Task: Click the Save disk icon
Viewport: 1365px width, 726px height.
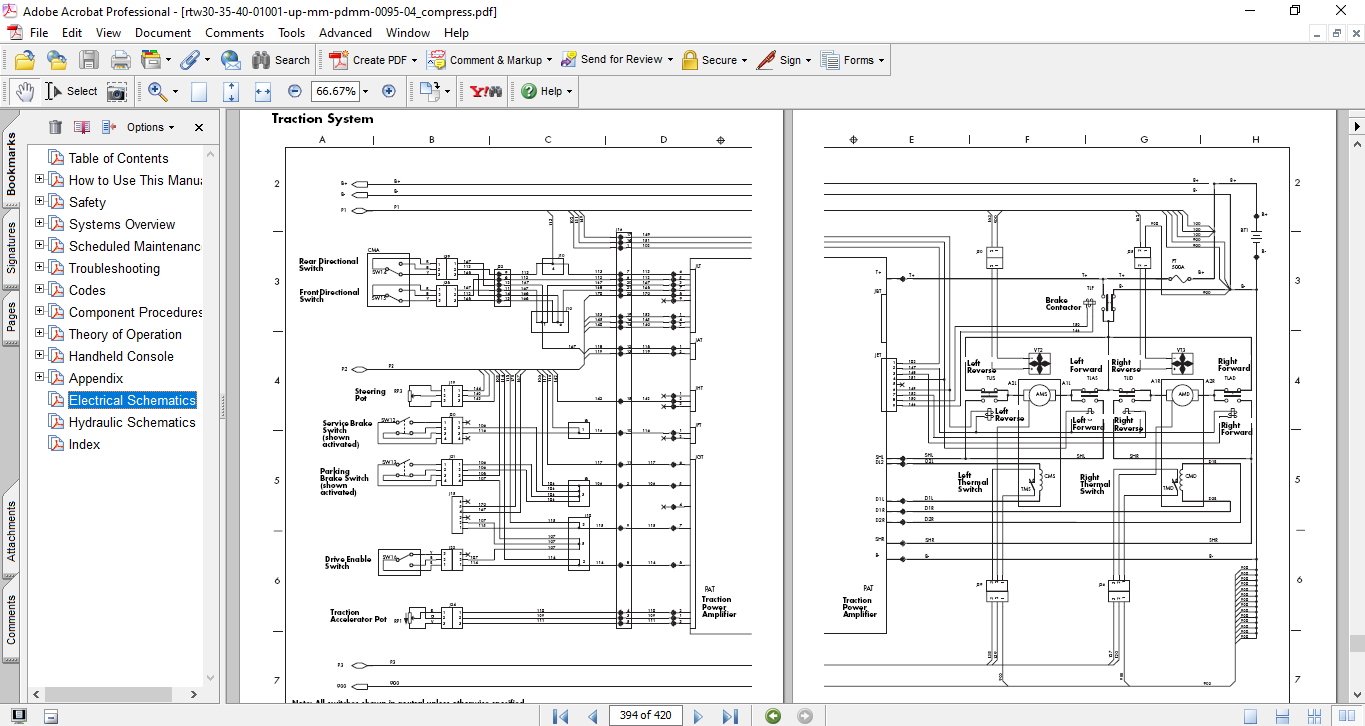Action: point(89,60)
